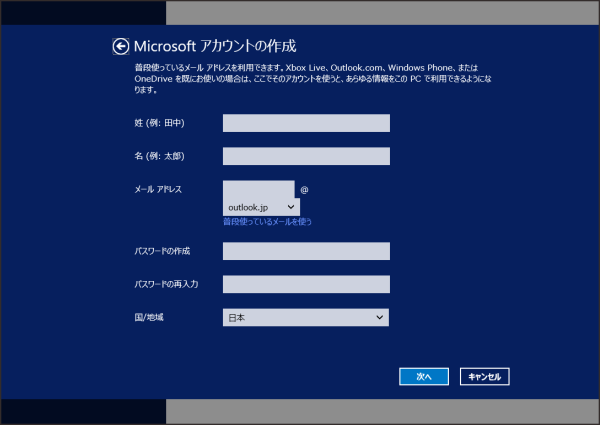Screen dimensions: 600x425
Task: Click the パスワードの作成 label
Action: [162, 251]
